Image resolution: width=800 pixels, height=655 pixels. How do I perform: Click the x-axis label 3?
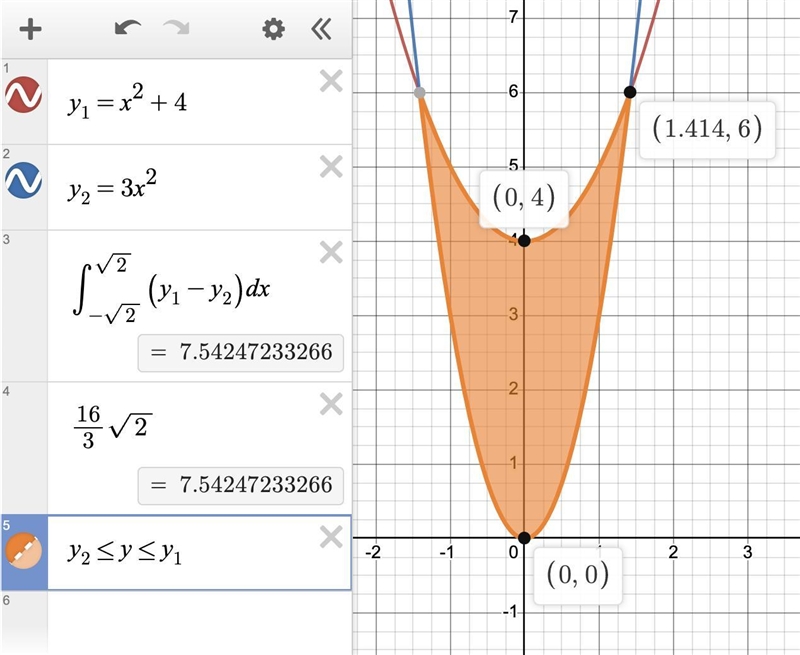[x=747, y=552]
